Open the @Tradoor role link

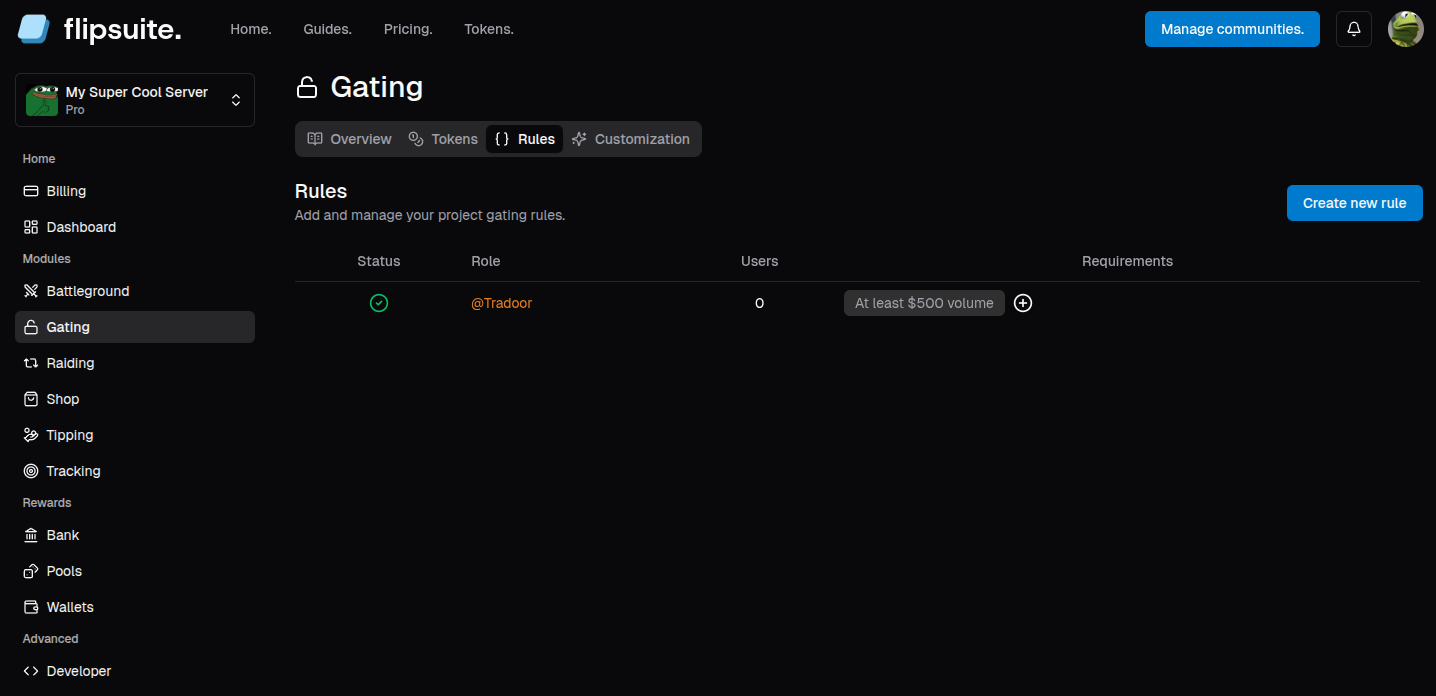coord(502,303)
